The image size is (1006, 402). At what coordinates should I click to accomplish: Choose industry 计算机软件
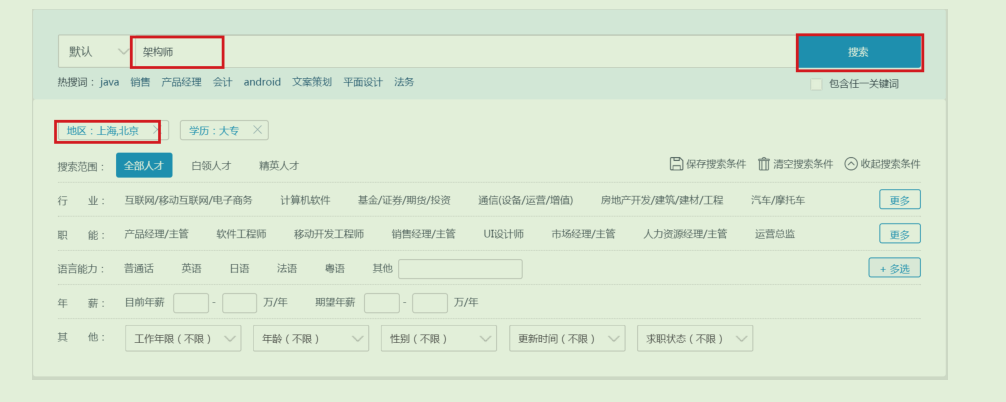click(305, 200)
